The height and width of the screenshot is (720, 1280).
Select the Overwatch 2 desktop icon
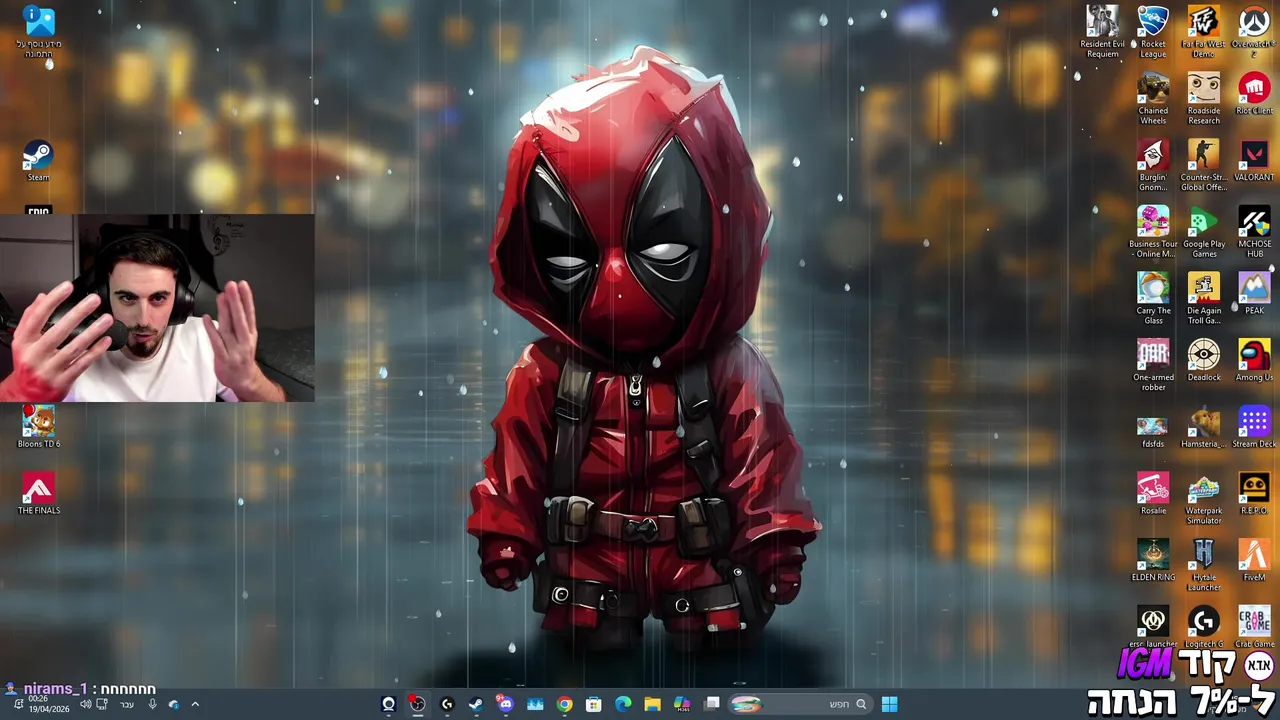[x=1254, y=31]
